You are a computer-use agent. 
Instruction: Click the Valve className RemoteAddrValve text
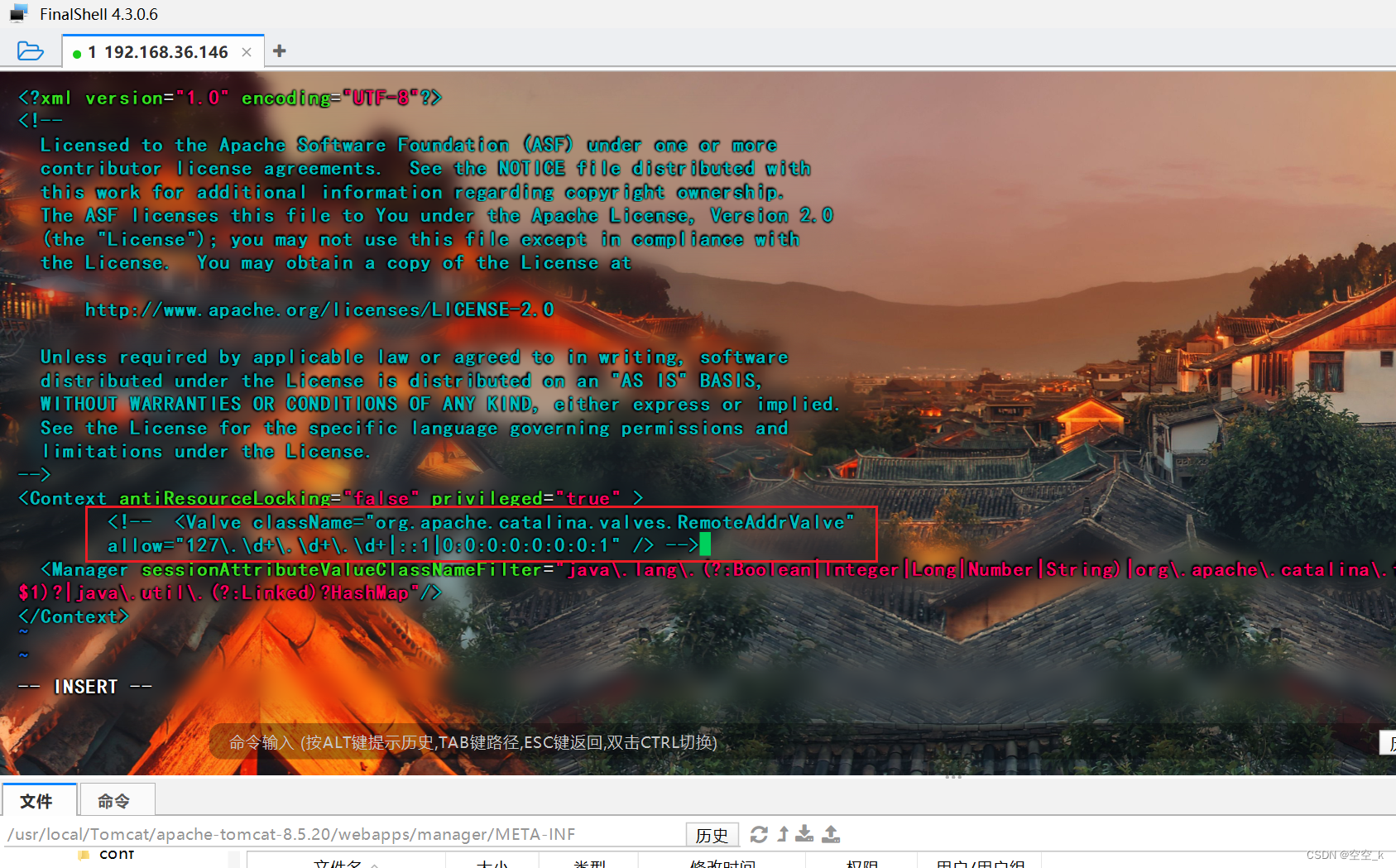[514, 522]
